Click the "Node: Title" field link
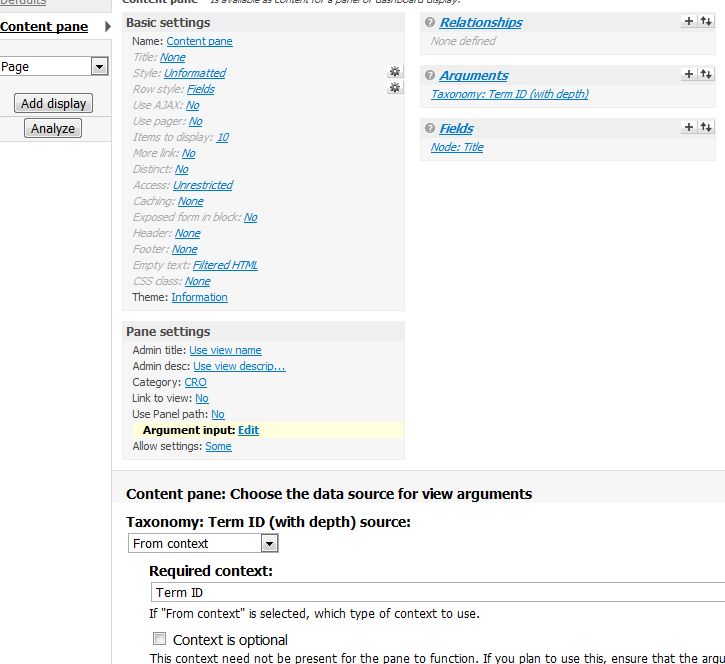Viewport: 725px width, 664px height. pyautogui.click(x=457, y=147)
